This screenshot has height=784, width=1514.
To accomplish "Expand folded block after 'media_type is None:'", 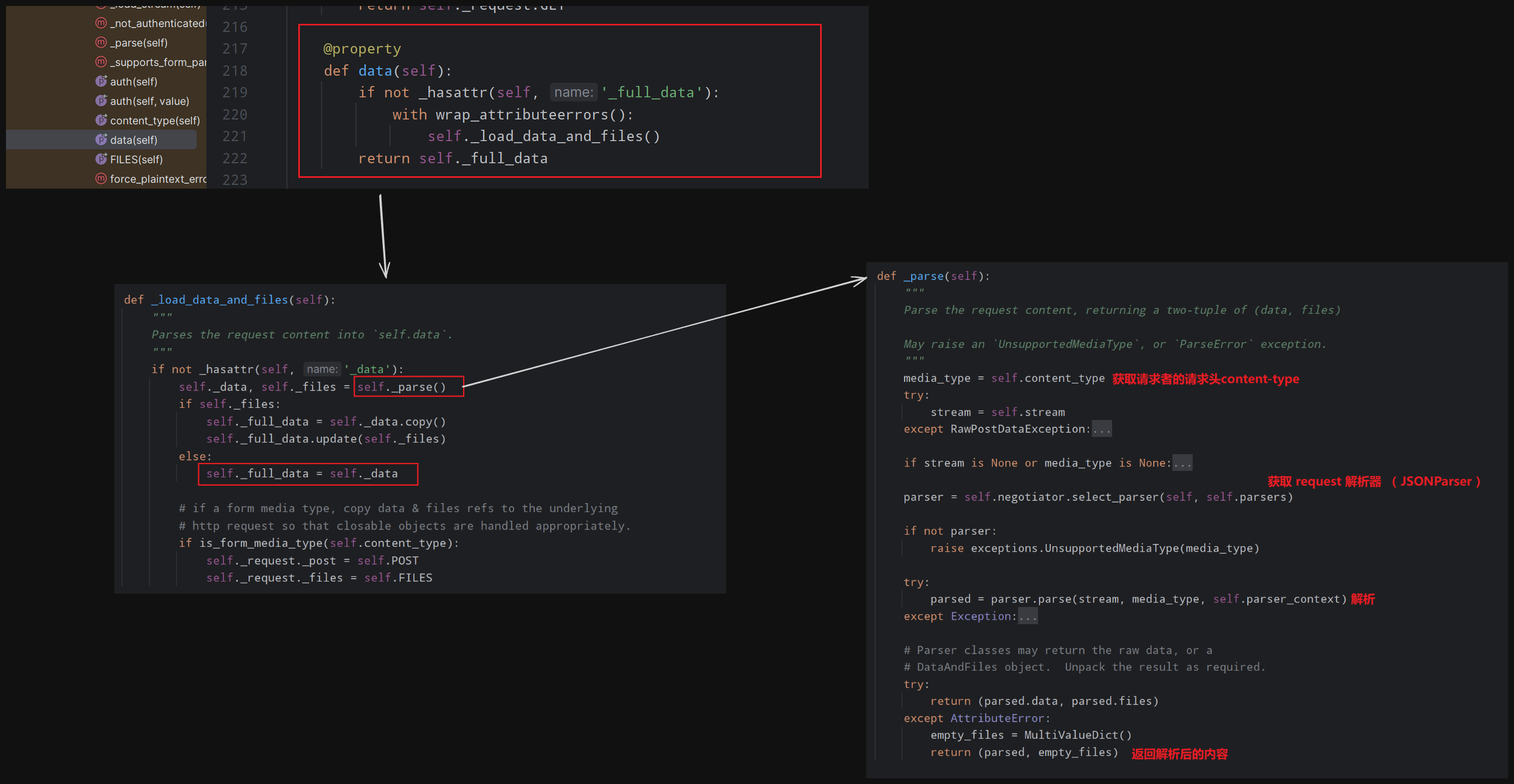I will point(1182,463).
